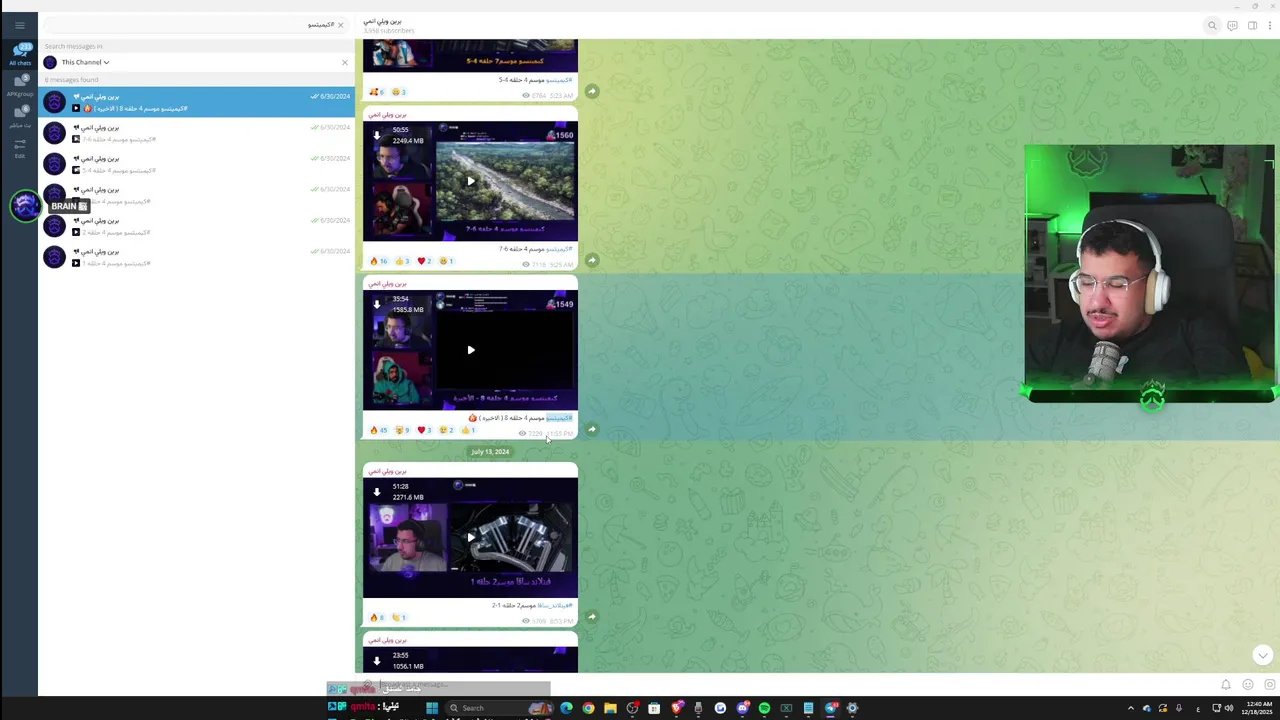
Task: Open channel more options menu
Action: [x=1270, y=26]
